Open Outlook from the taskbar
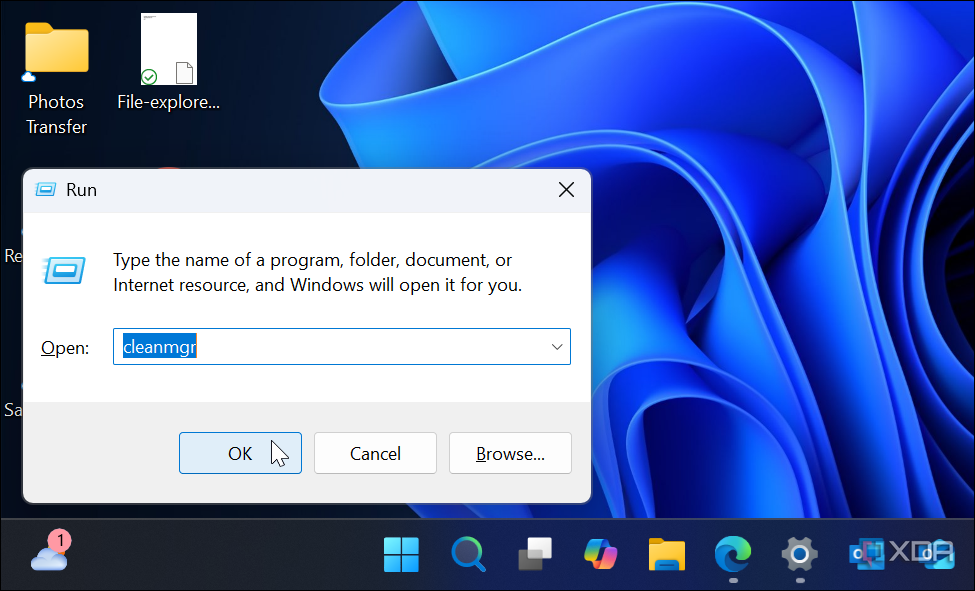Screen dimensions: 975x591 (866, 554)
